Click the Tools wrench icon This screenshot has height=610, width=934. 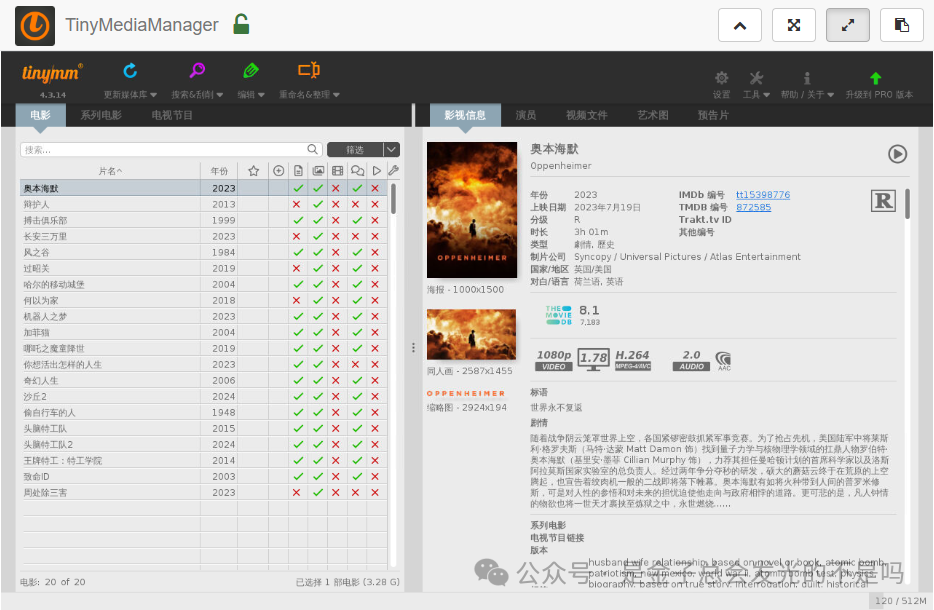(x=756, y=78)
